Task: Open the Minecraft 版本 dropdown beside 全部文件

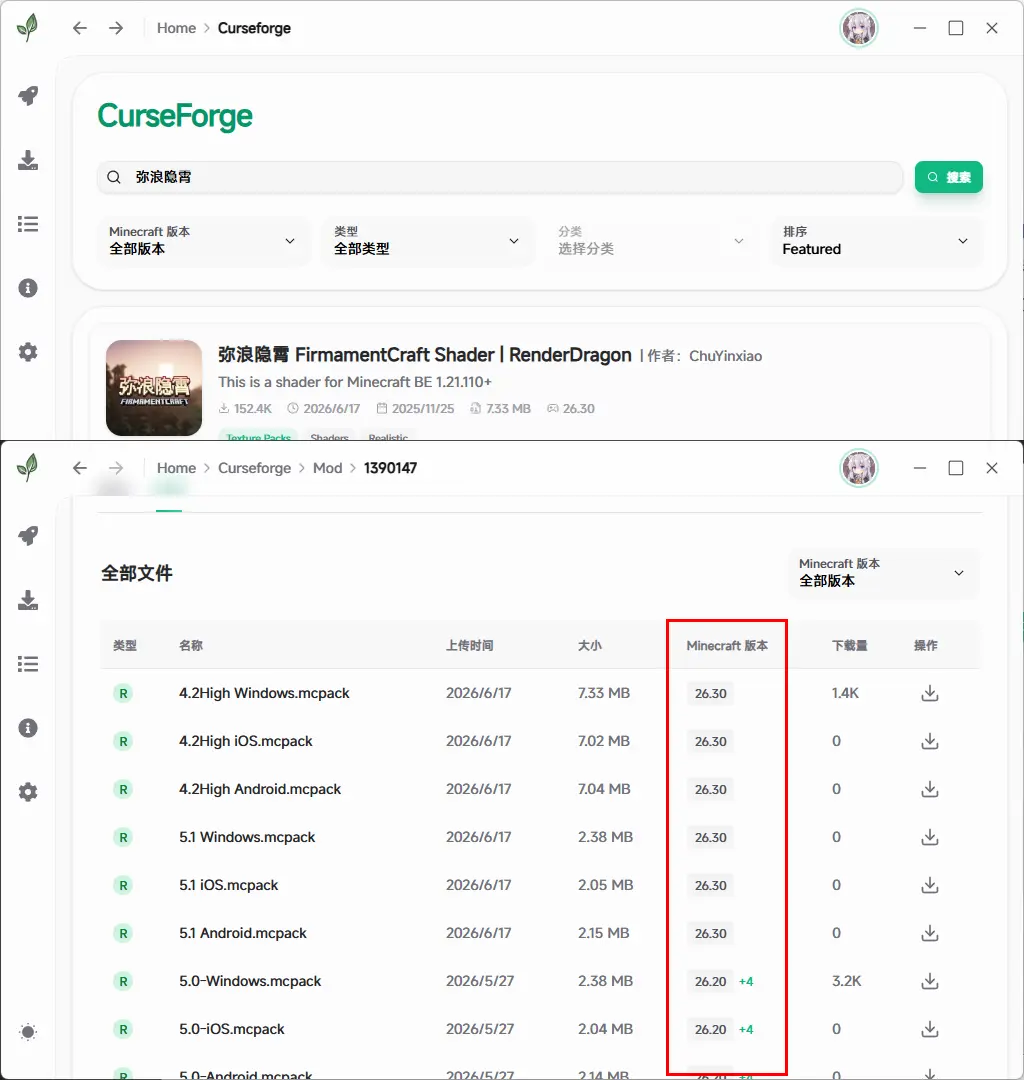Action: click(x=883, y=573)
